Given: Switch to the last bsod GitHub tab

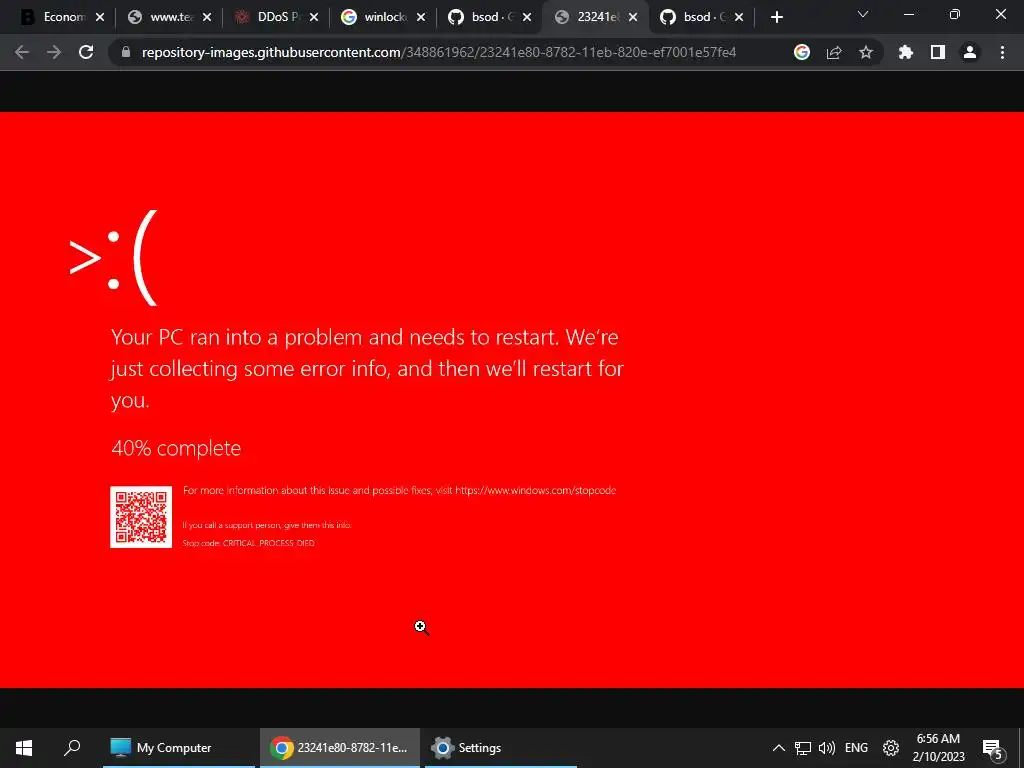Looking at the screenshot, I should [702, 17].
